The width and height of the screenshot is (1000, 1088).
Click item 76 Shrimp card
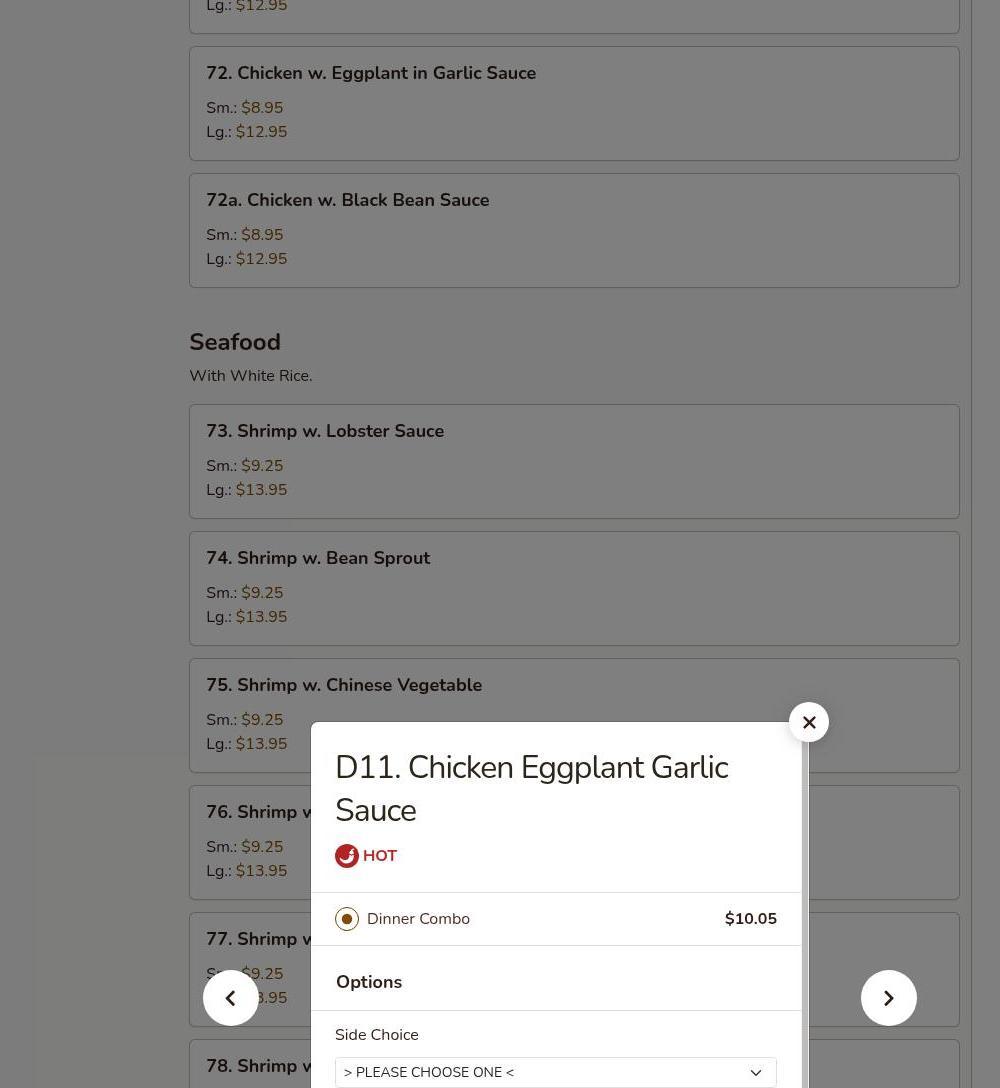point(250,842)
